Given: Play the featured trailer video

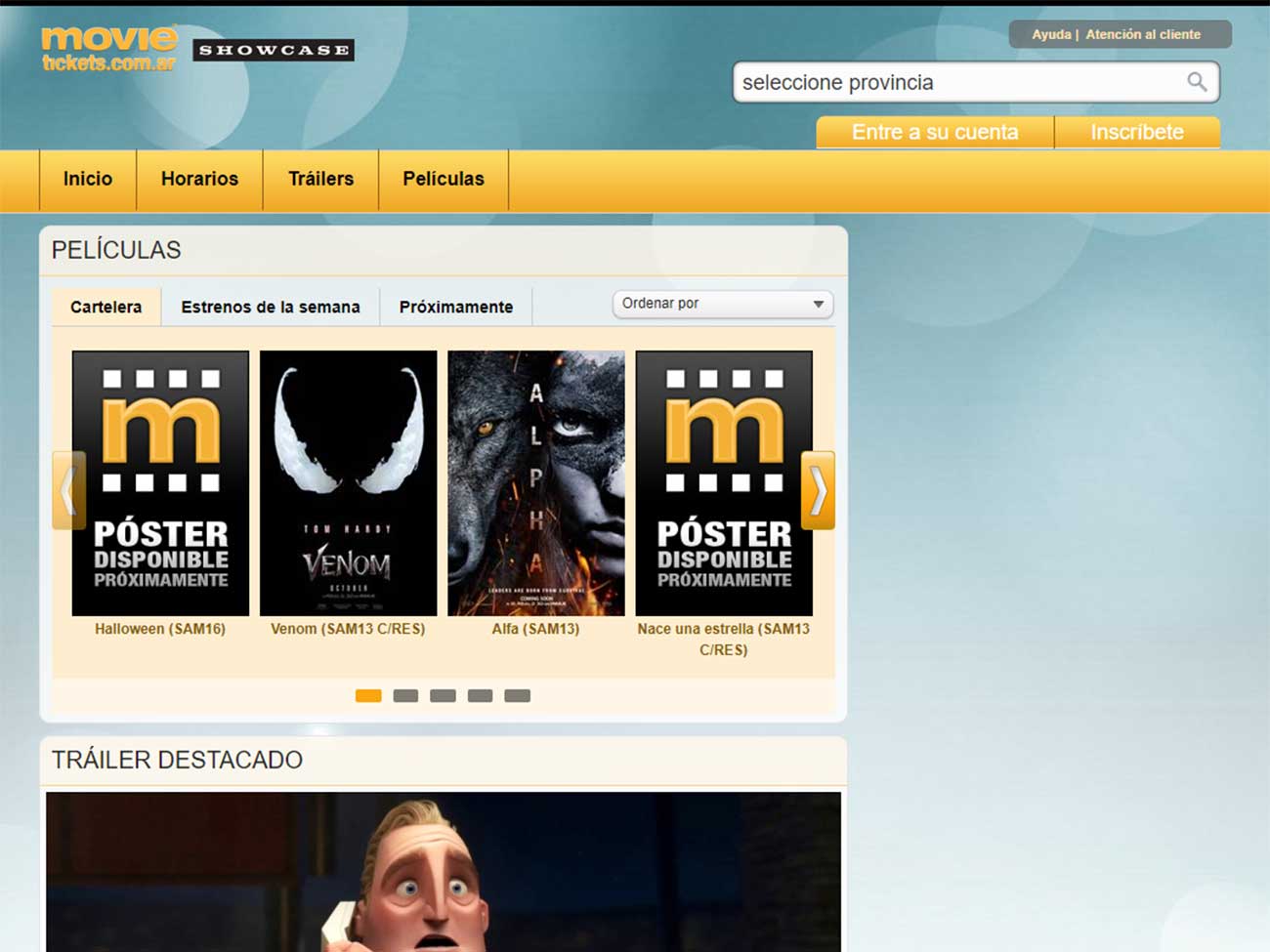Looking at the screenshot, I should (444, 872).
